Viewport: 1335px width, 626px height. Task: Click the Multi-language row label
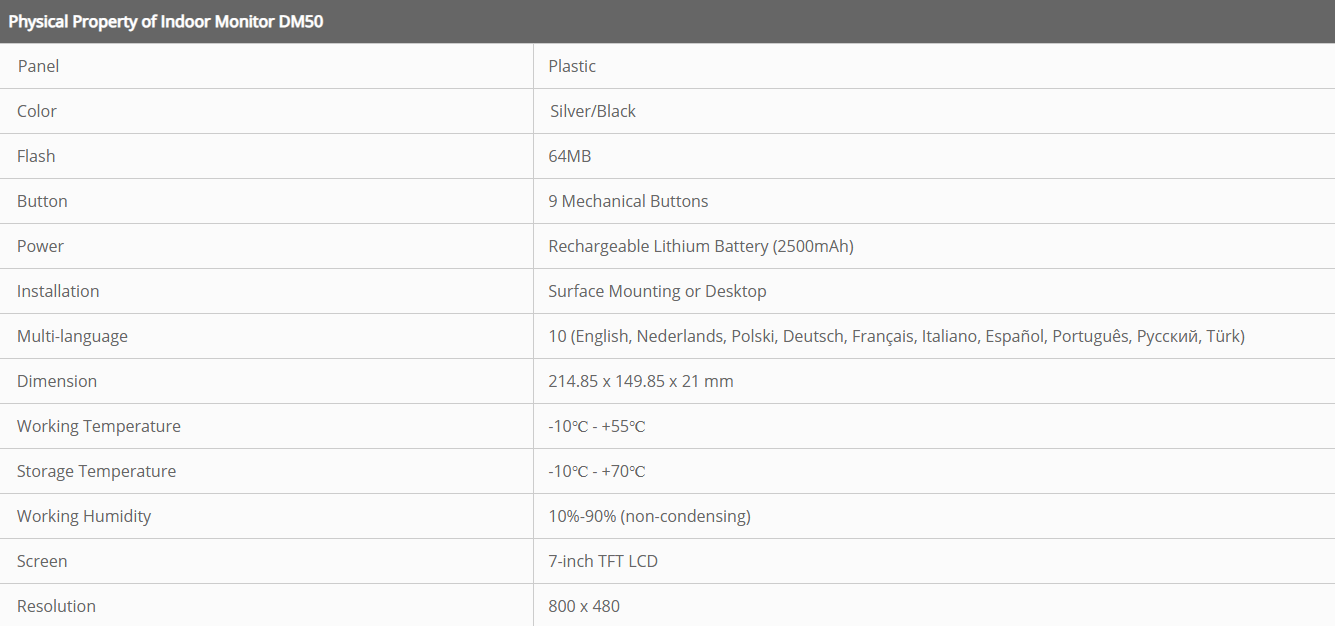point(72,336)
